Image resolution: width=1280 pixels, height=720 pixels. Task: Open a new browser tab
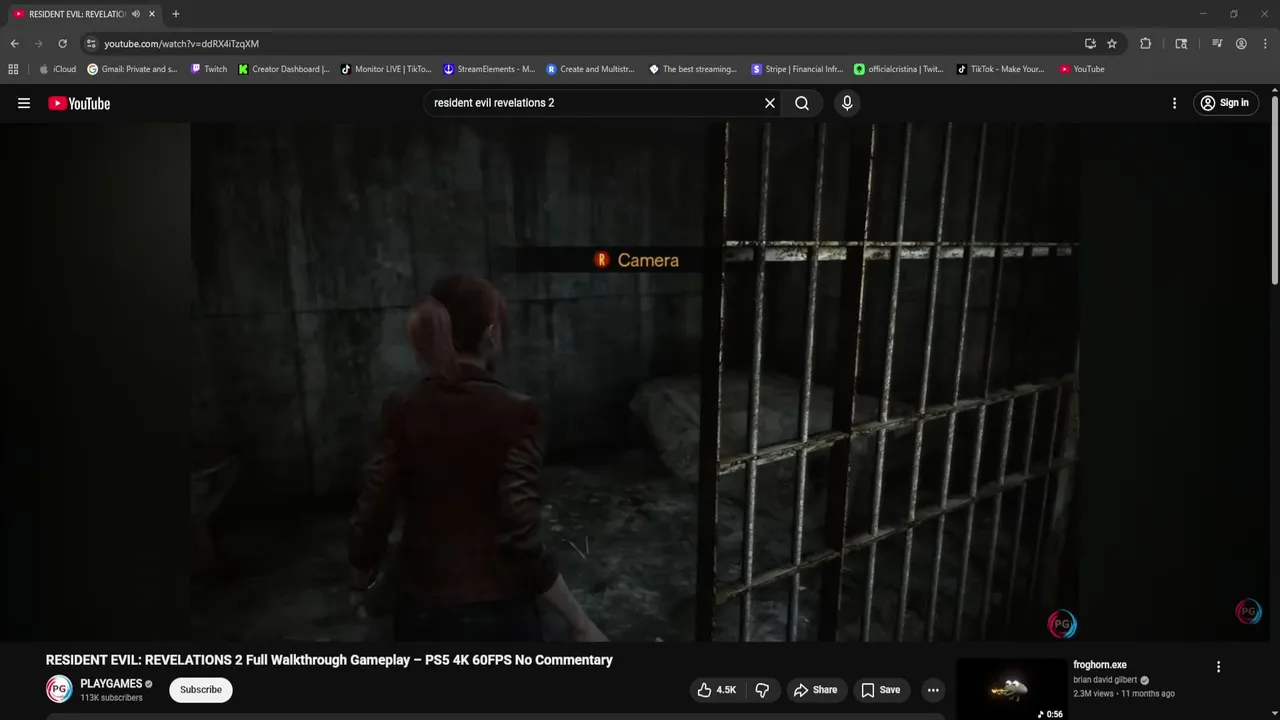point(176,14)
